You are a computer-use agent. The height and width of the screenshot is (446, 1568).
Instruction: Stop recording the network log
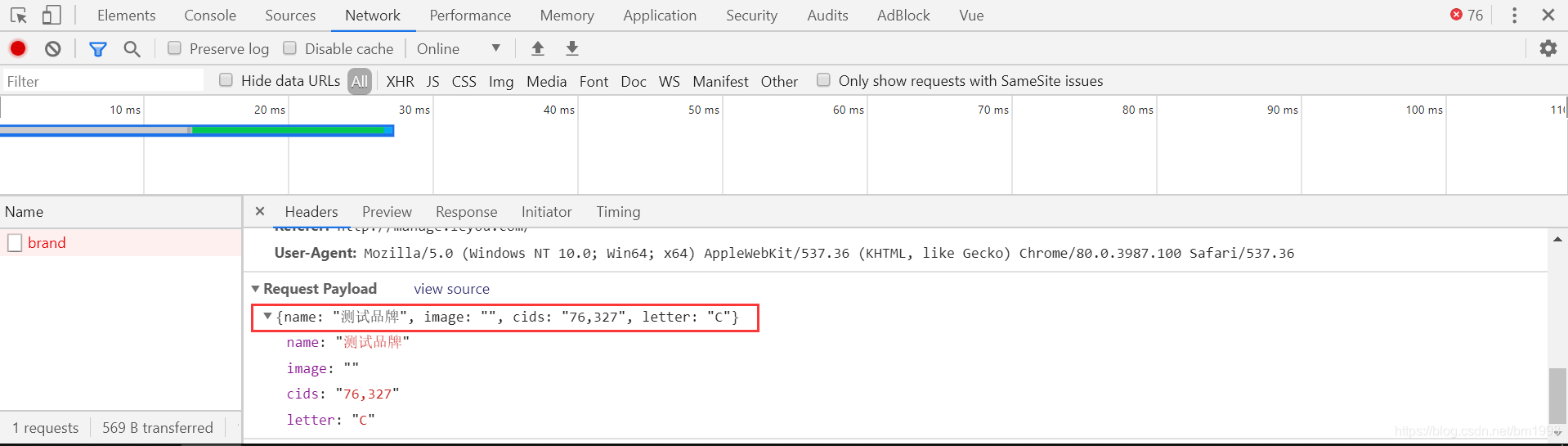(x=18, y=48)
